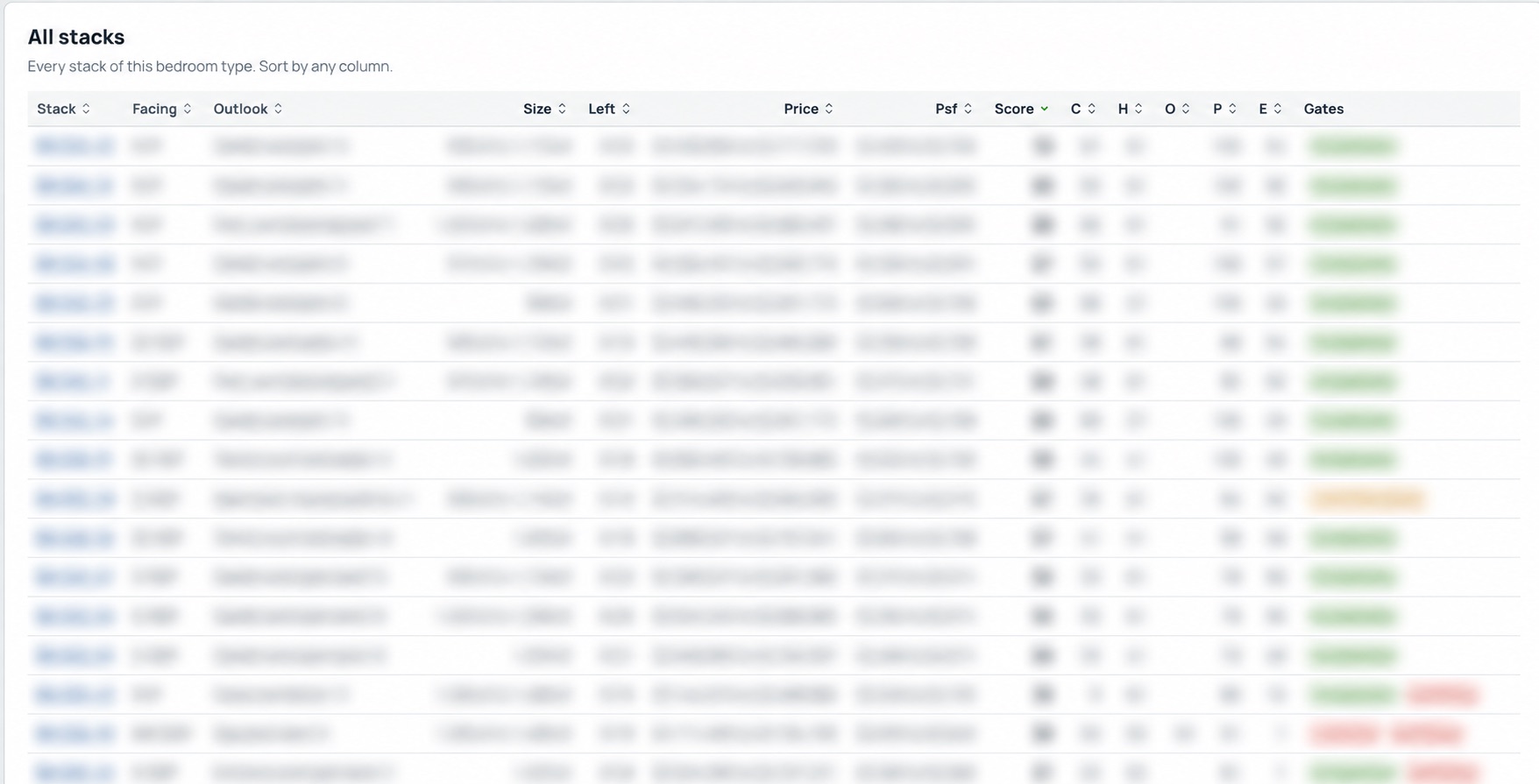The image size is (1539, 784).
Task: Toggle the Score column sort direction
Action: pyautogui.click(x=1021, y=109)
